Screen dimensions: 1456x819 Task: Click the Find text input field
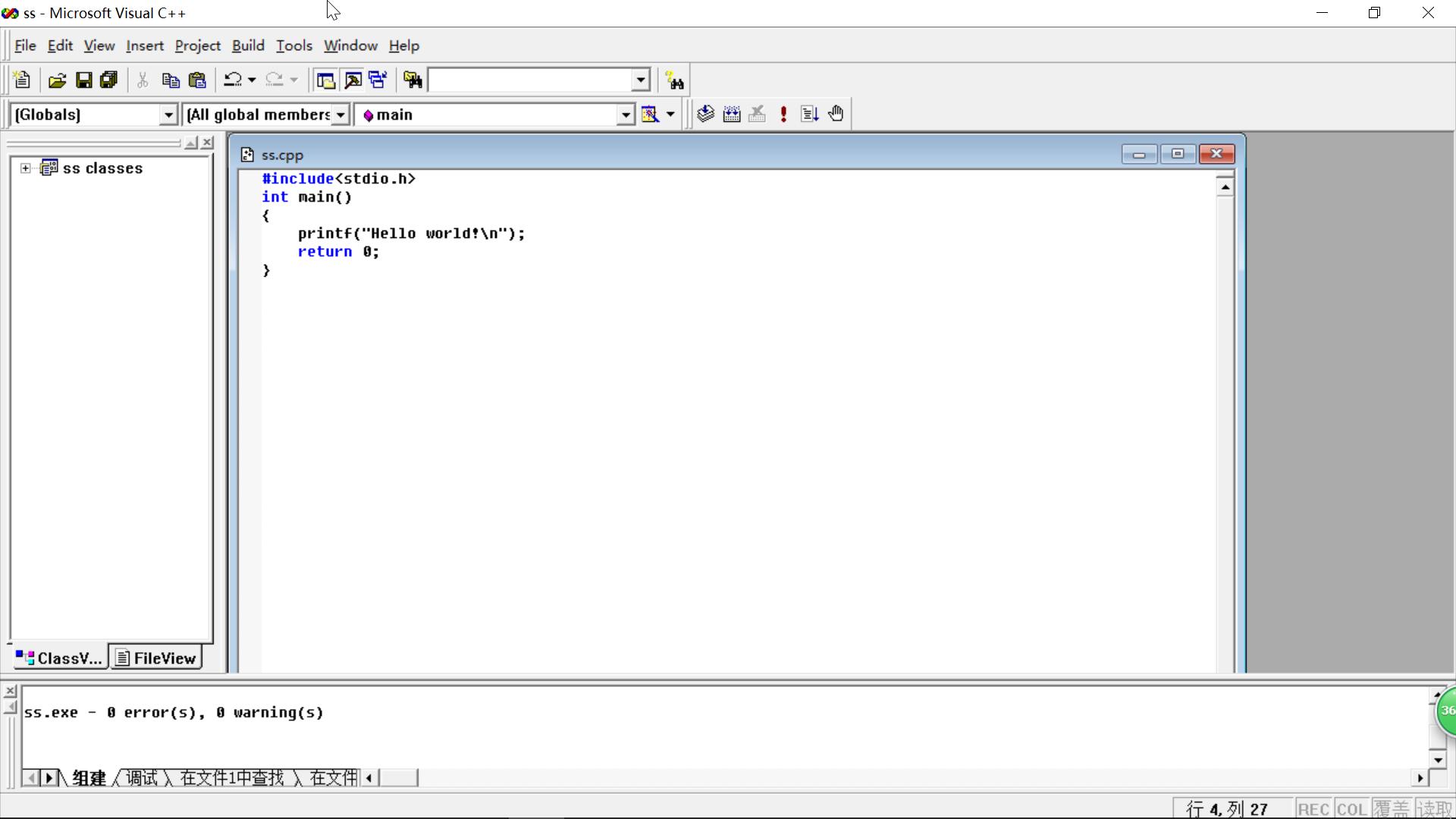tap(531, 80)
